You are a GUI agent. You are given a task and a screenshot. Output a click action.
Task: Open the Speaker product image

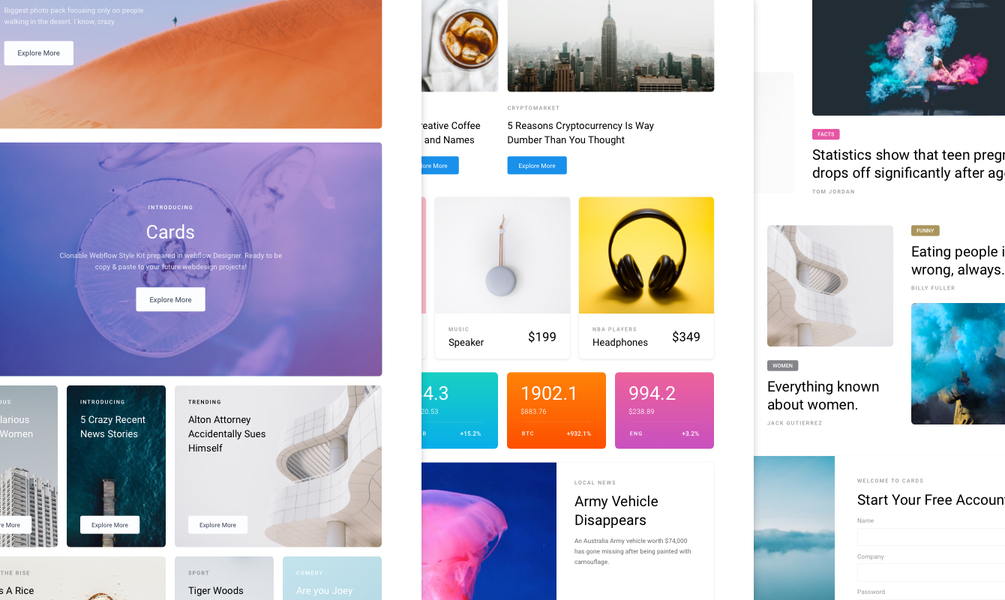pos(502,255)
